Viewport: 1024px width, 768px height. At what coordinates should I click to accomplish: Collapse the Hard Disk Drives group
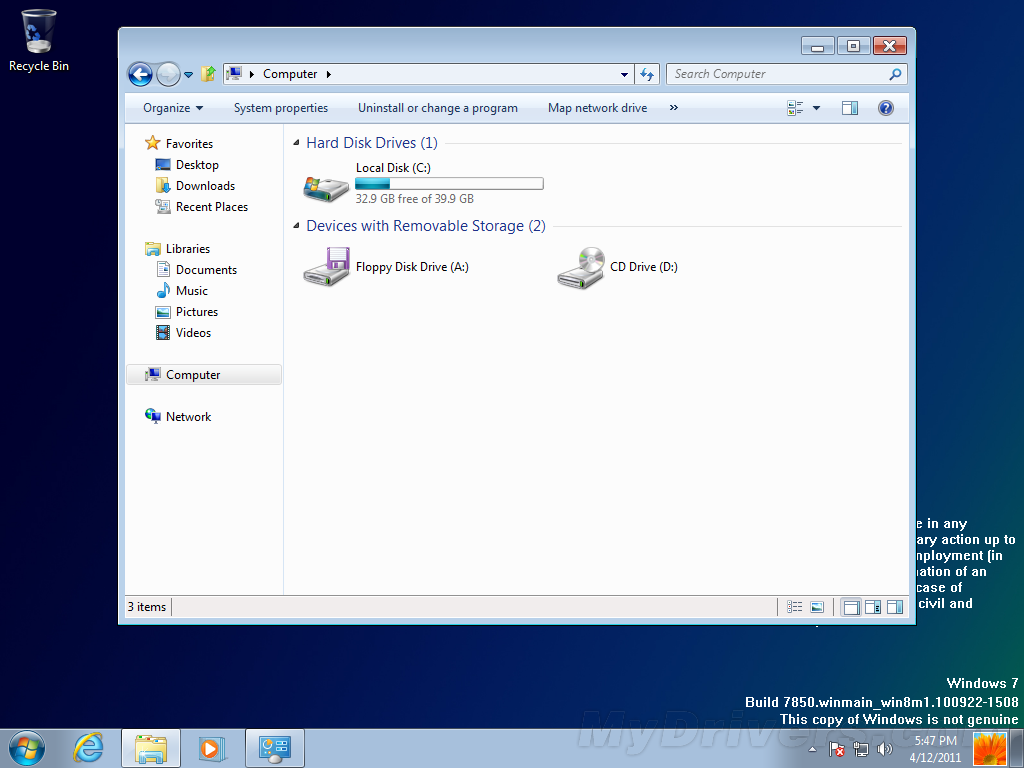pyautogui.click(x=296, y=143)
